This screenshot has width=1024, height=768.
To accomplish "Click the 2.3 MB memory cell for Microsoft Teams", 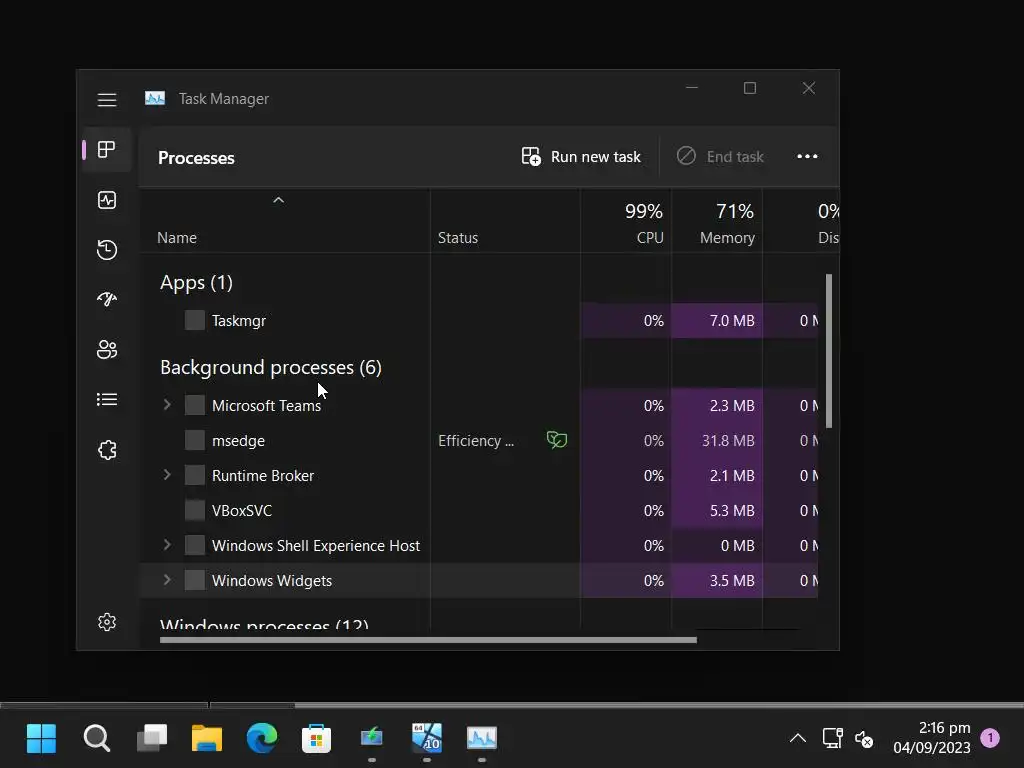I will [717, 406].
